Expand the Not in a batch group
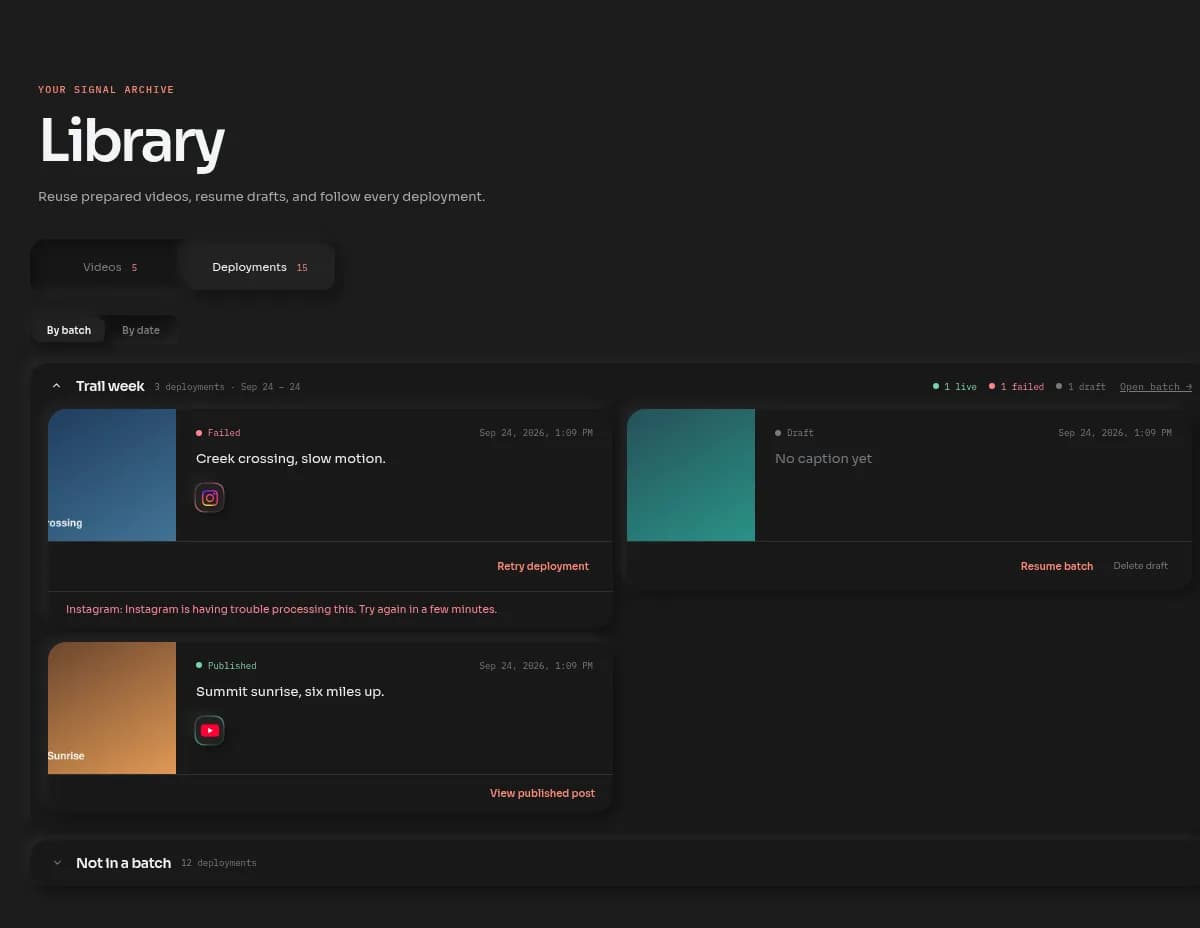The height and width of the screenshot is (928, 1200). pyautogui.click(x=57, y=863)
